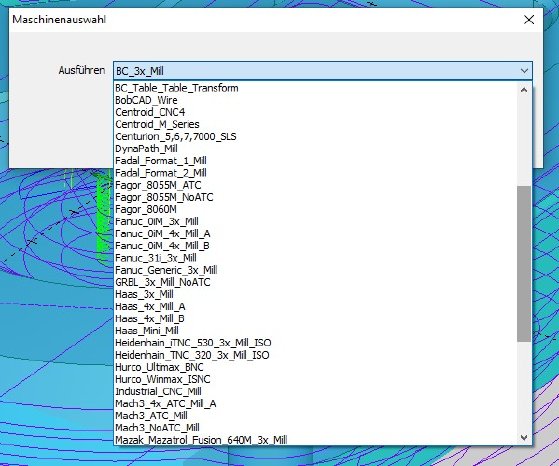Select Mach3_4x_ATC_Mill_A
Screen dimensions: 559x466
[316, 403]
